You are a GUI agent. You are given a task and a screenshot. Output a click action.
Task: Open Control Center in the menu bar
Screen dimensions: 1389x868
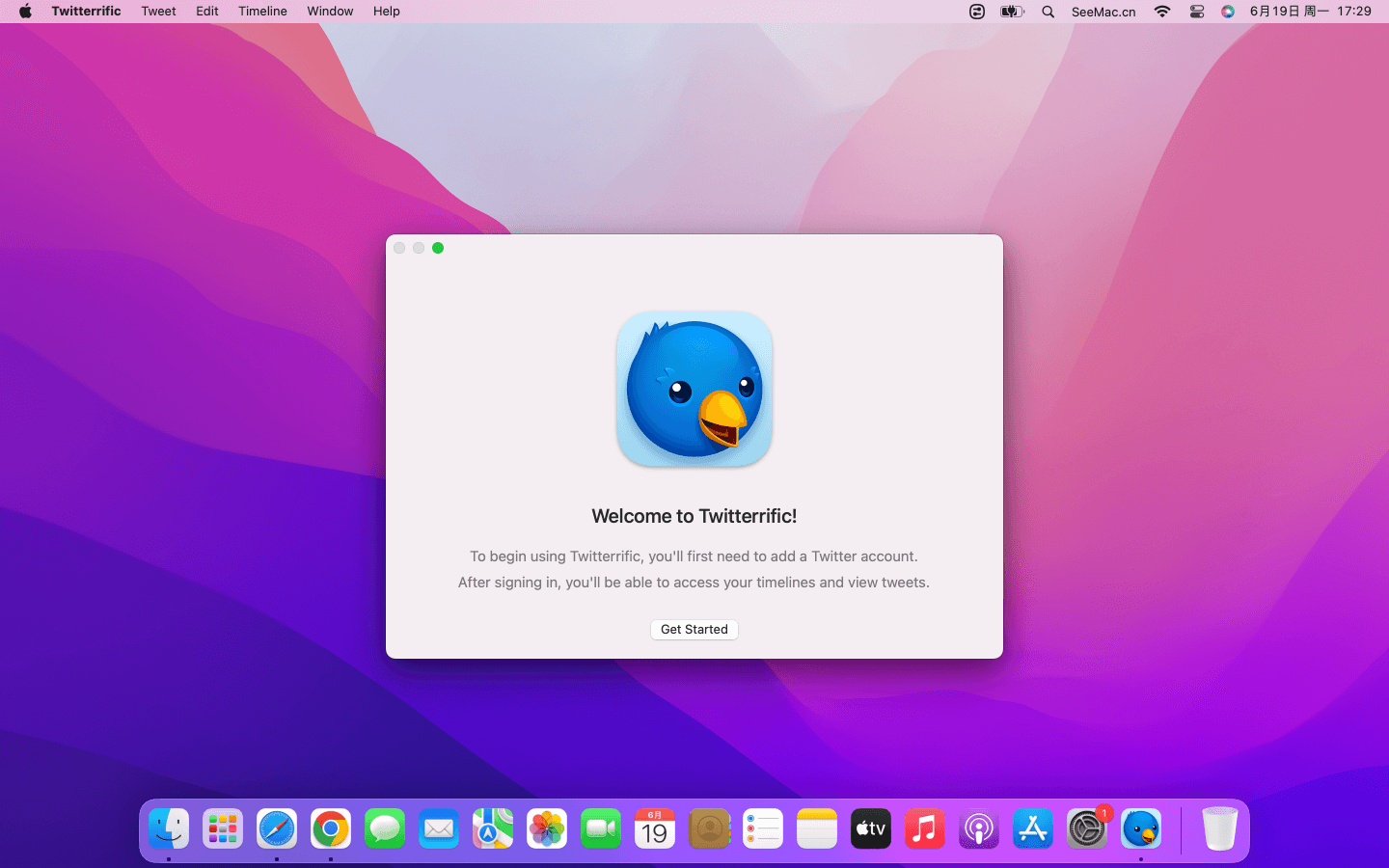click(1197, 12)
